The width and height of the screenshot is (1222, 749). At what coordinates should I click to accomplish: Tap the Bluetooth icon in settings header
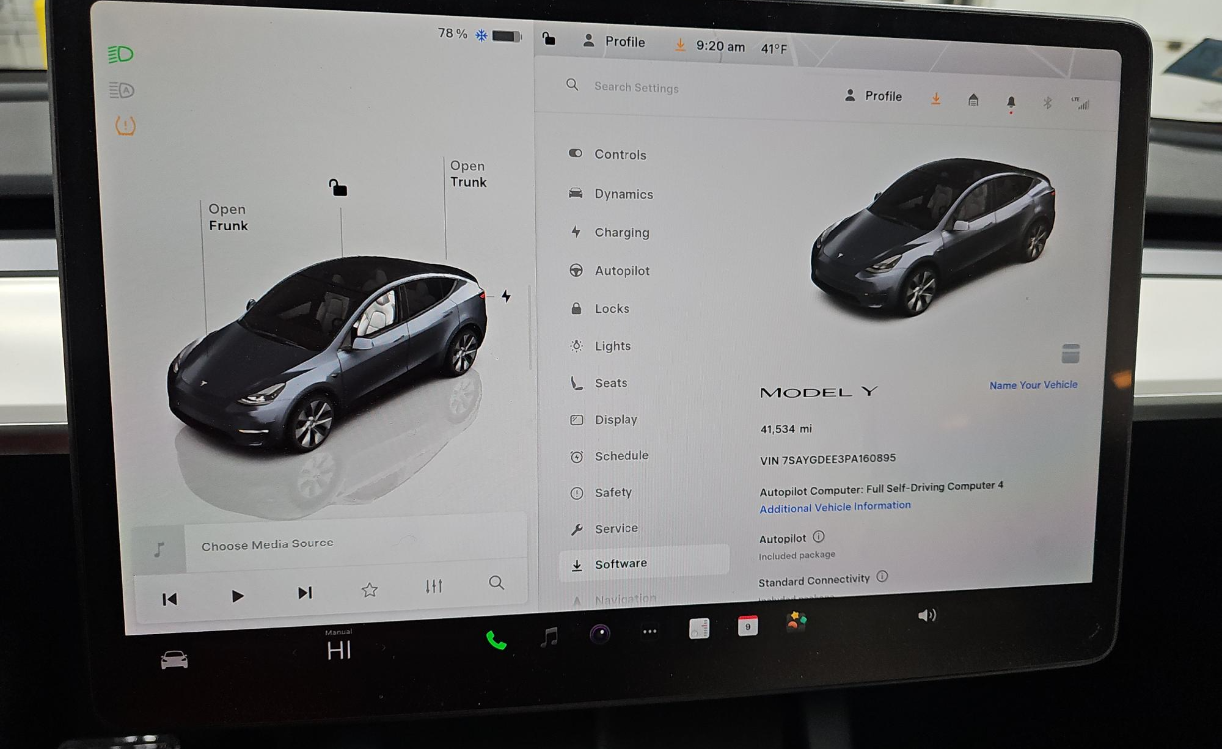(x=1047, y=102)
